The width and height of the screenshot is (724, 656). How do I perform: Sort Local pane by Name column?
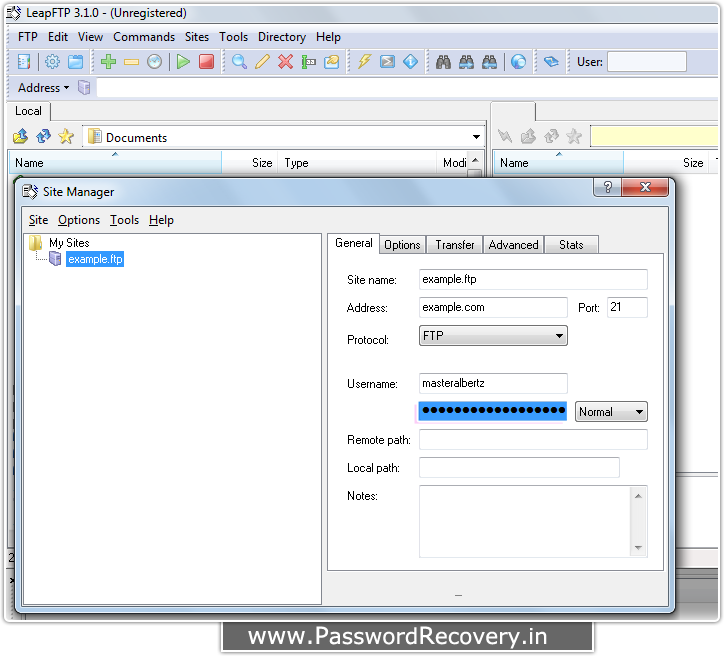(x=115, y=162)
